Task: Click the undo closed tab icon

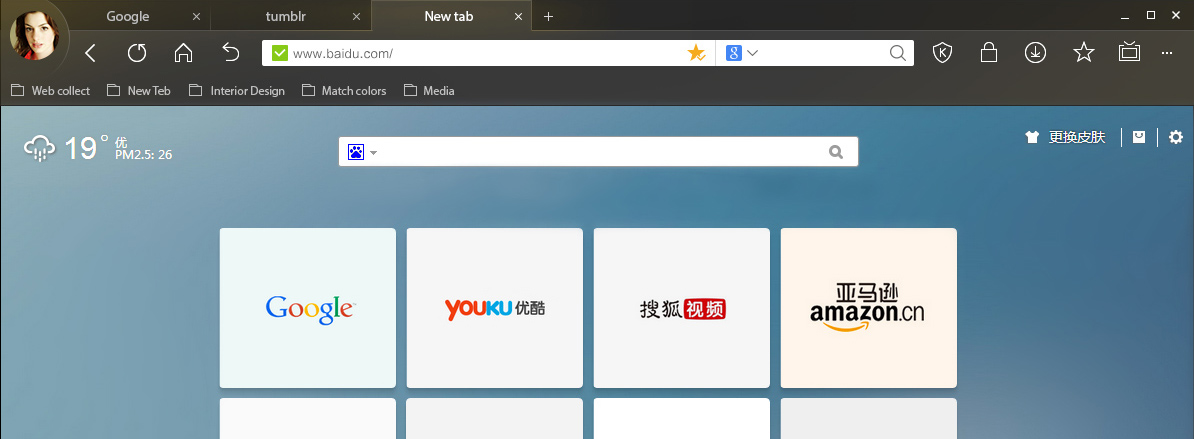Action: coord(231,52)
